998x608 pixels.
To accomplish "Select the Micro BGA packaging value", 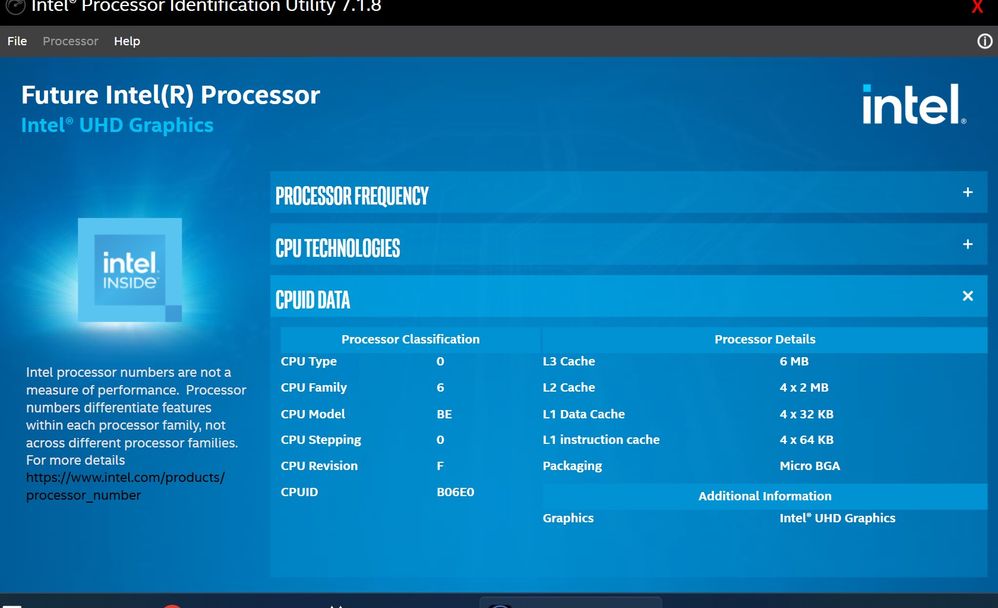I will (x=809, y=466).
